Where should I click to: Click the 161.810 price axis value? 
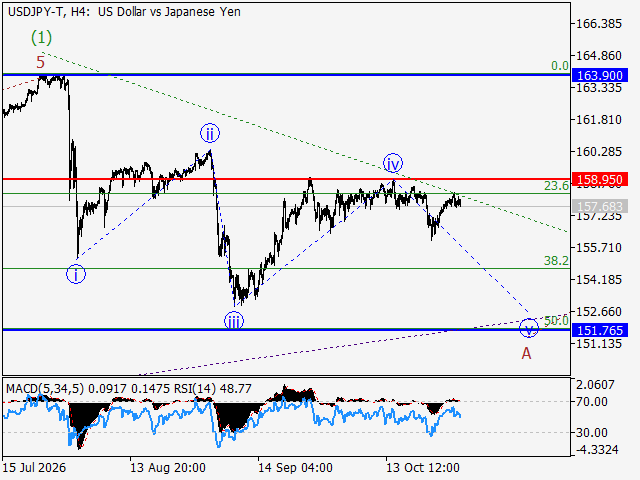599,120
